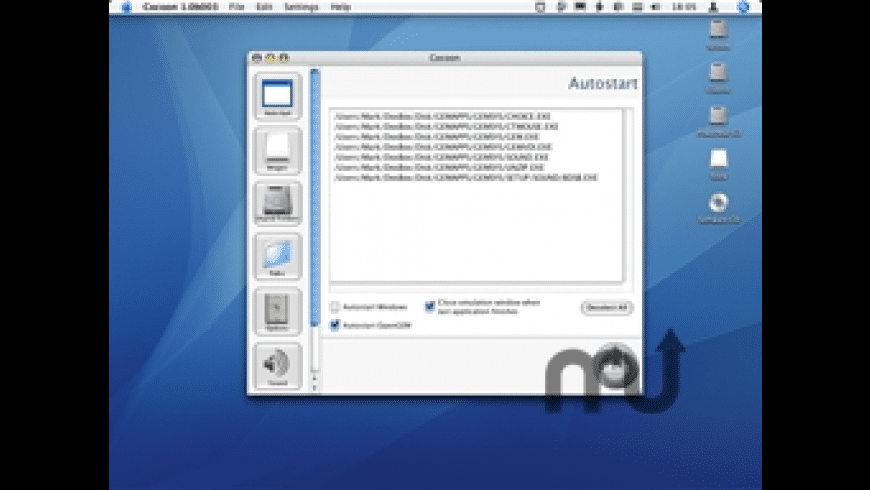Select the UNZIP.EXE entry in the list
Viewport: 870px width, 490px height.
pos(439,167)
